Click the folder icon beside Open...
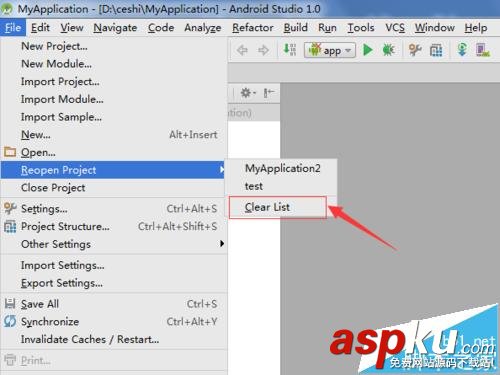This screenshot has width=500, height=375. coord(10,152)
